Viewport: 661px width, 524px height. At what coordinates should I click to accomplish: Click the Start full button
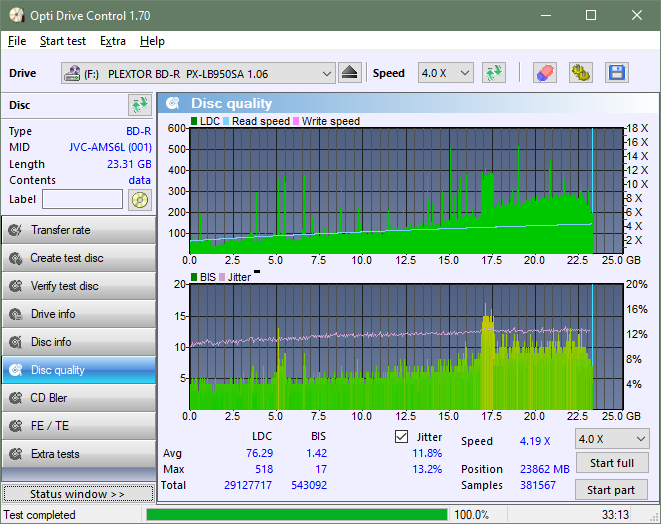(611, 463)
